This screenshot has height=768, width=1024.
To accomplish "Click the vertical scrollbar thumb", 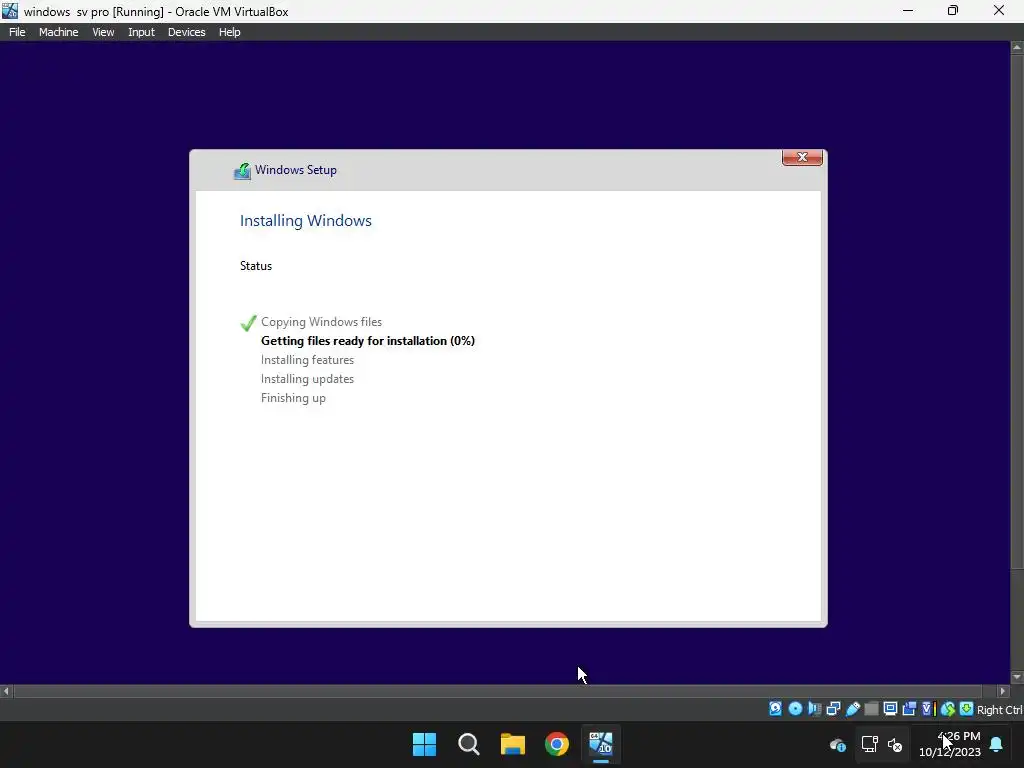I will (1017, 311).
